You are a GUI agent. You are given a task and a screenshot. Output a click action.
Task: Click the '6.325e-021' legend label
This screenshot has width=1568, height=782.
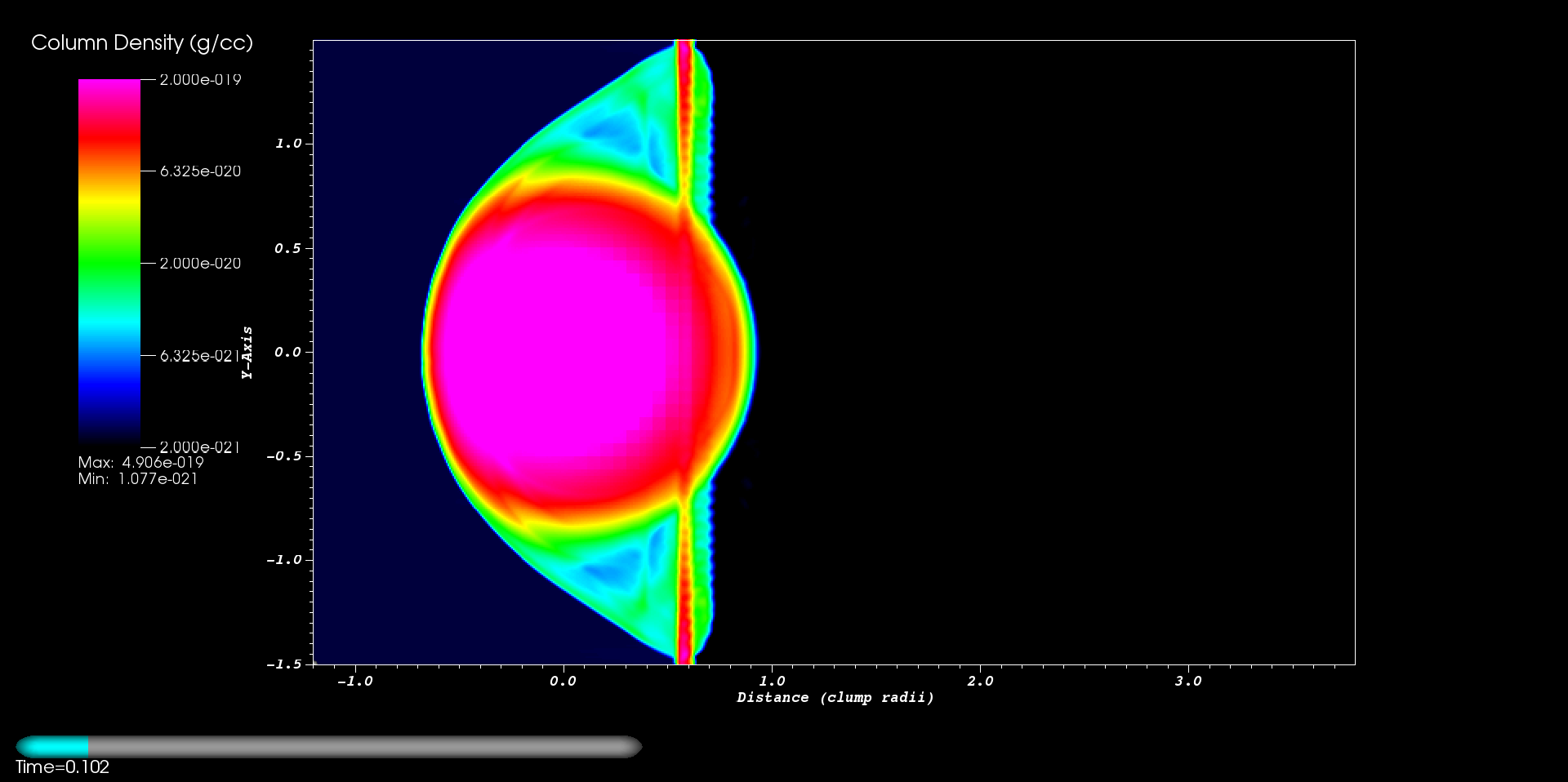tap(200, 356)
